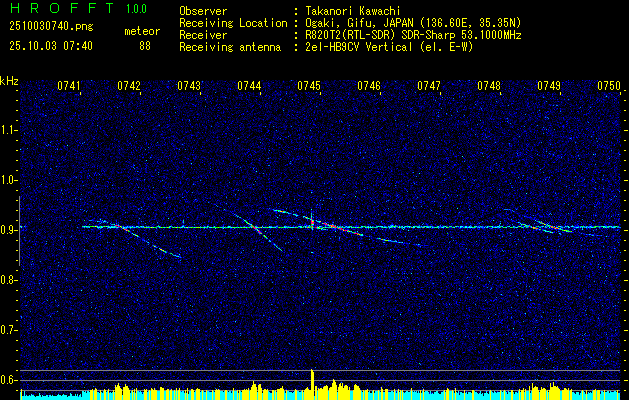This screenshot has width=629, height=400.
Task: Click the 0.8 kHz axis label
Action: (x=8, y=280)
